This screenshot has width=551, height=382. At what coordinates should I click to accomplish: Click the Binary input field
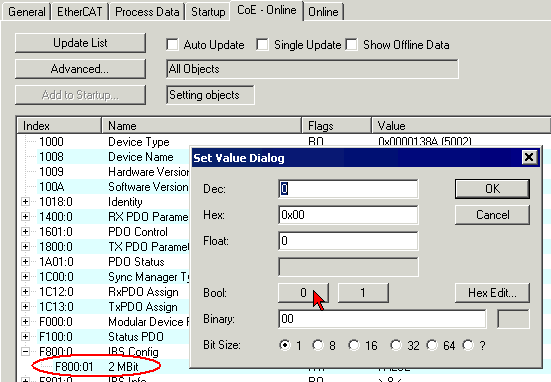[x=382, y=319]
